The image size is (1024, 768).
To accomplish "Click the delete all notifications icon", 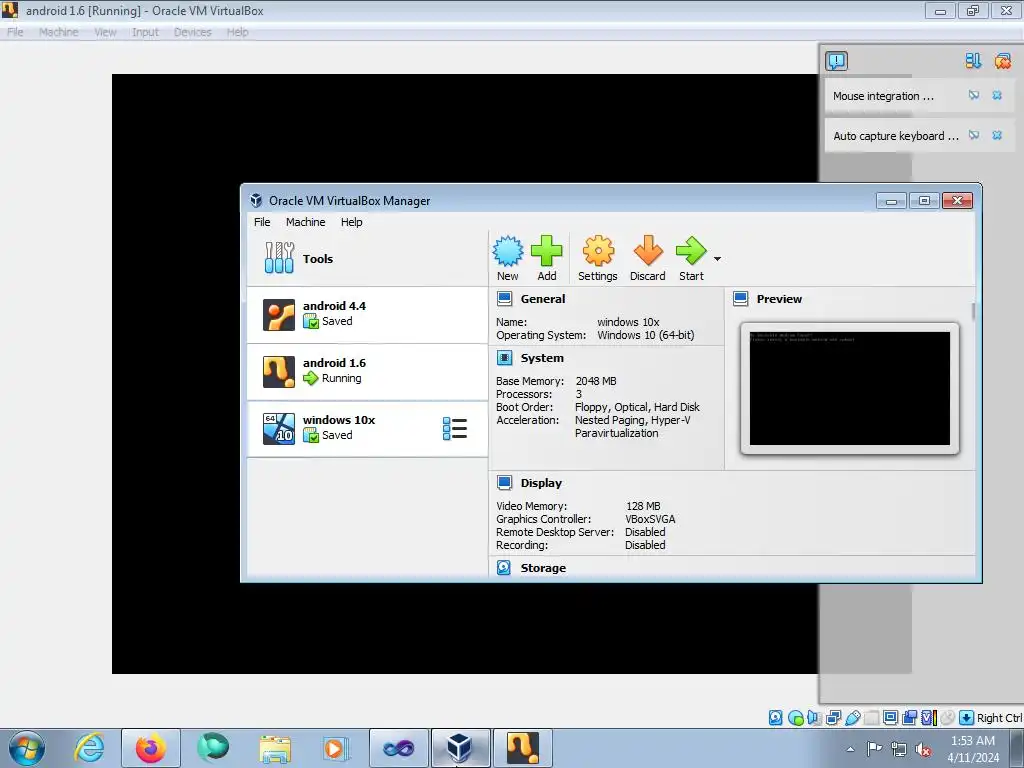I will pos(1002,61).
